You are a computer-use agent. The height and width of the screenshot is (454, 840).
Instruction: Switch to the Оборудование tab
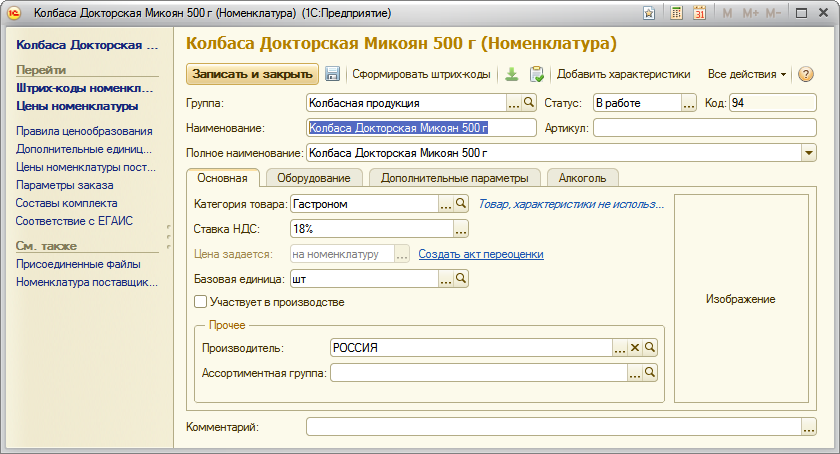click(314, 178)
